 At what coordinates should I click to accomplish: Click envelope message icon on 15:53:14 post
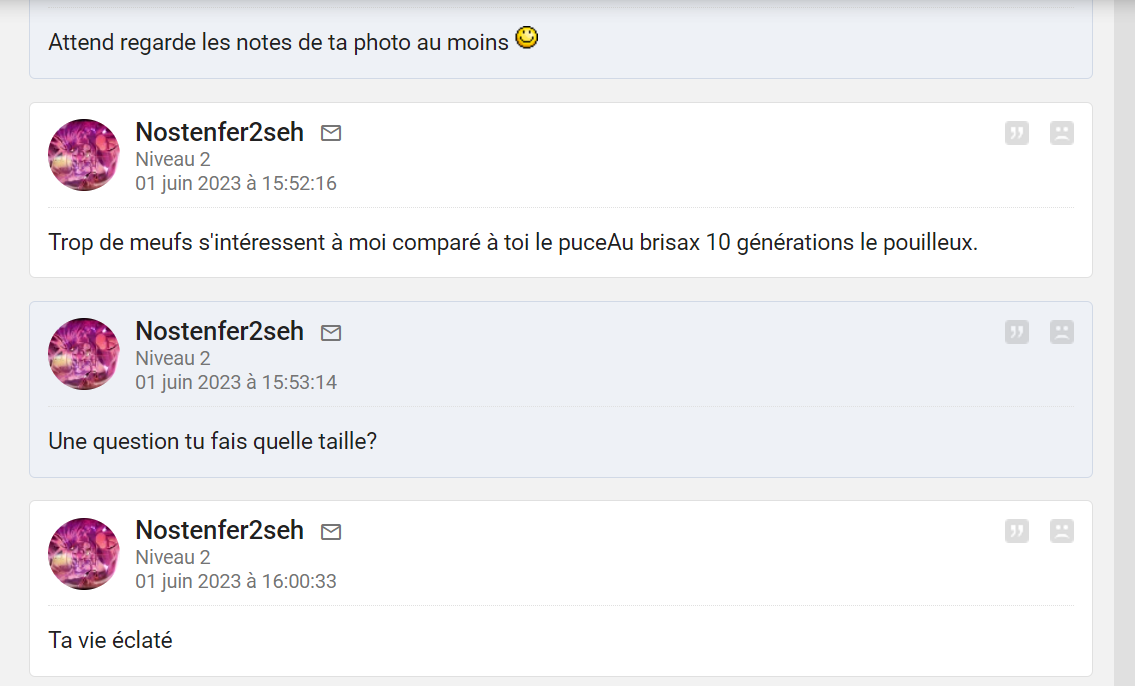click(331, 332)
